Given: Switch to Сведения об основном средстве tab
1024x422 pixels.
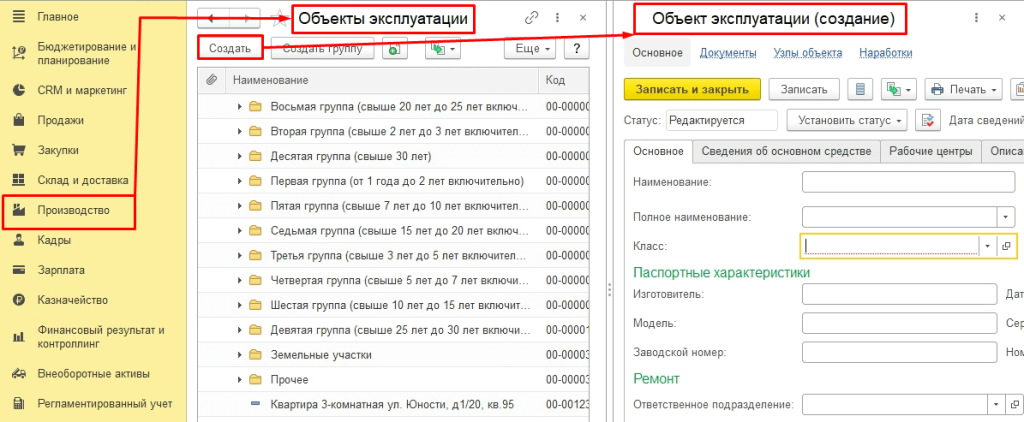Looking at the screenshot, I should [786, 151].
